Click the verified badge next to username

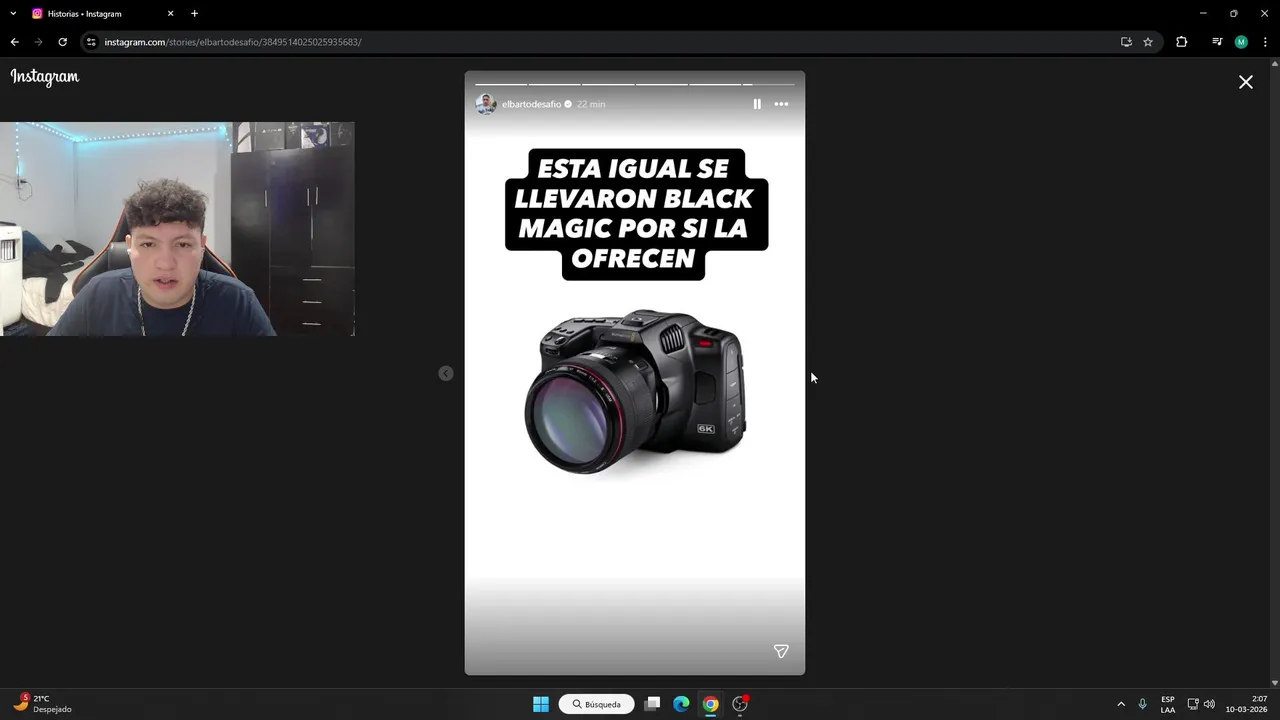point(568,104)
